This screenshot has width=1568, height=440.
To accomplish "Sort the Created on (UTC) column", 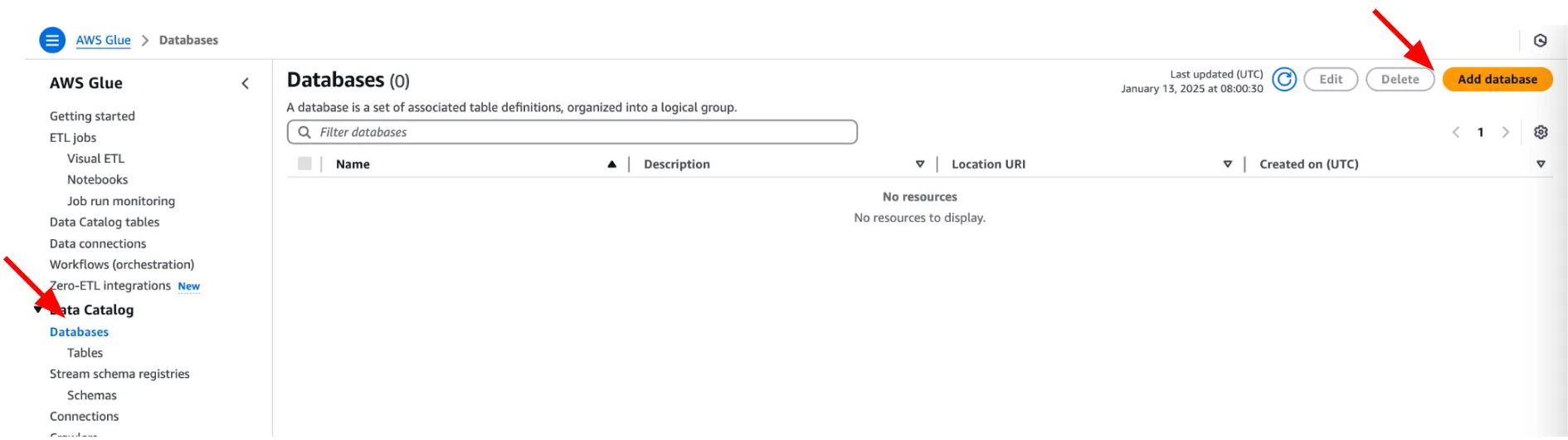I will pos(1541,164).
